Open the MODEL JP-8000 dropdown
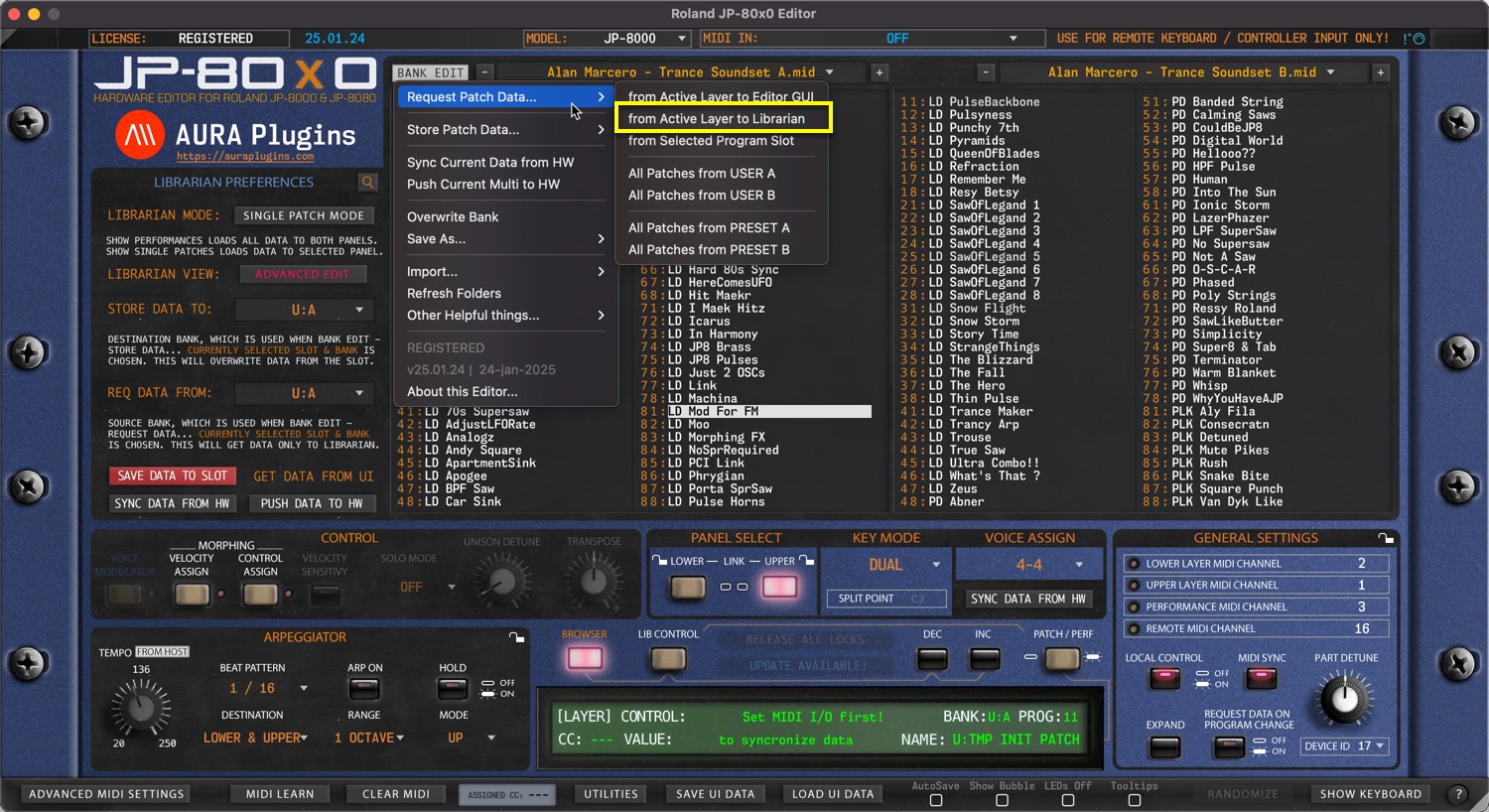This screenshot has width=1489, height=812. click(682, 39)
